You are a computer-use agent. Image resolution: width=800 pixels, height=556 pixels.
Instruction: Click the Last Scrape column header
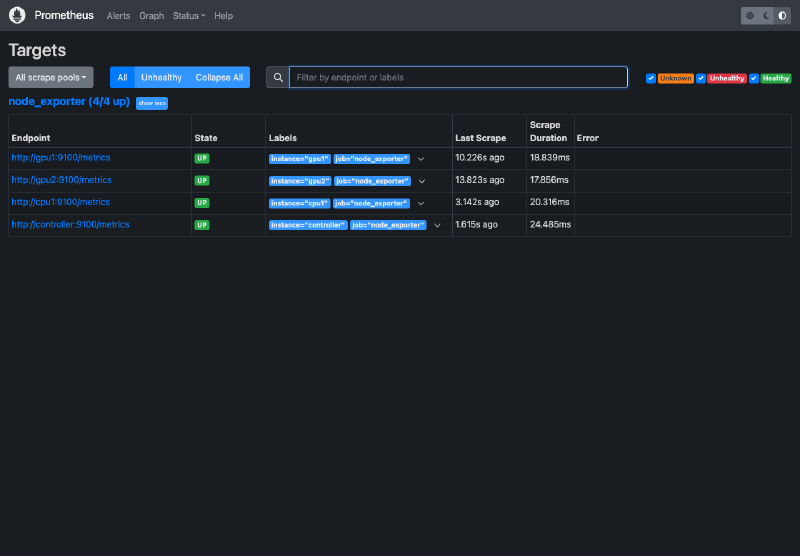tap(481, 138)
